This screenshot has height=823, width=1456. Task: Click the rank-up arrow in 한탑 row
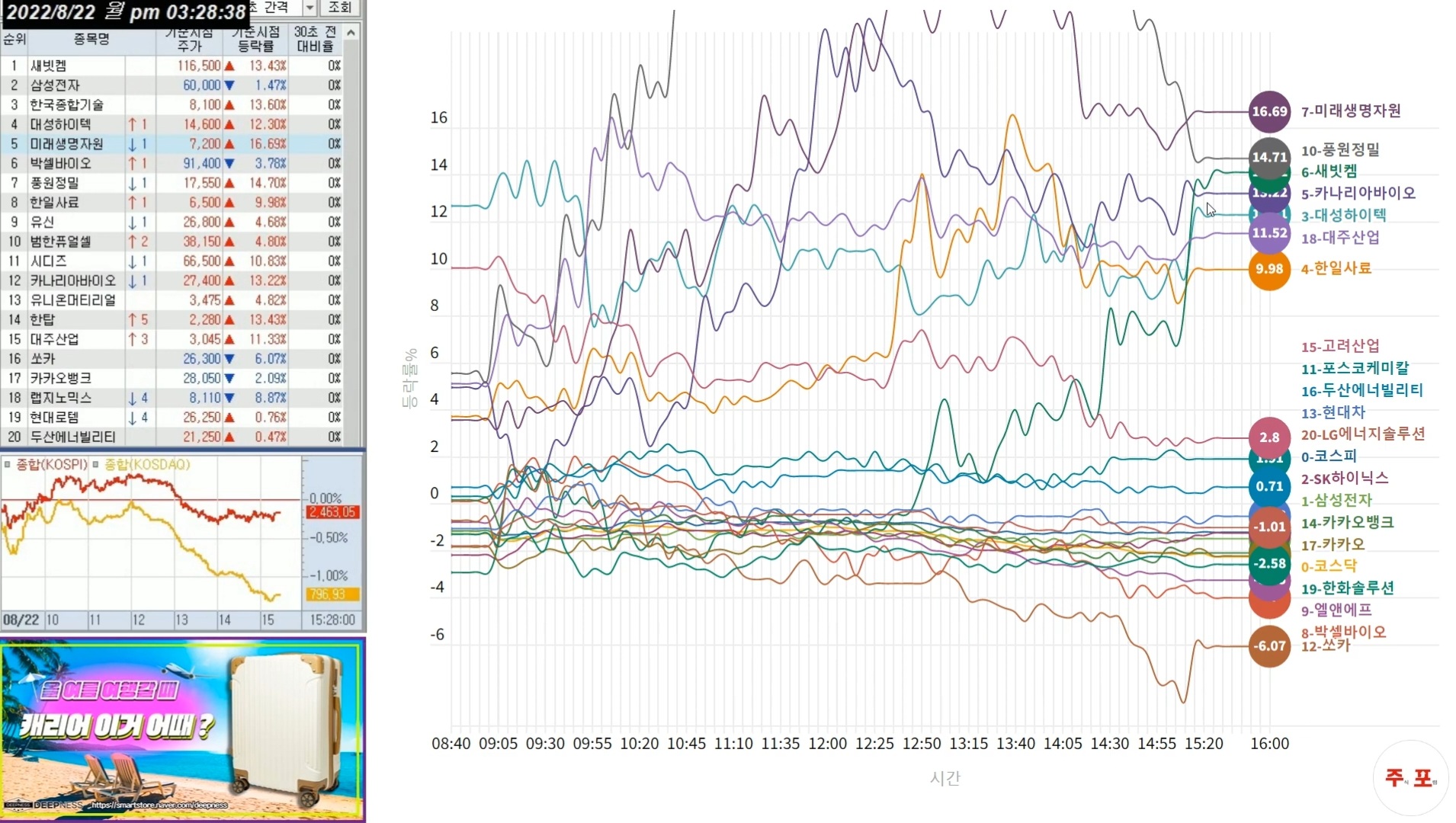pyautogui.click(x=132, y=320)
